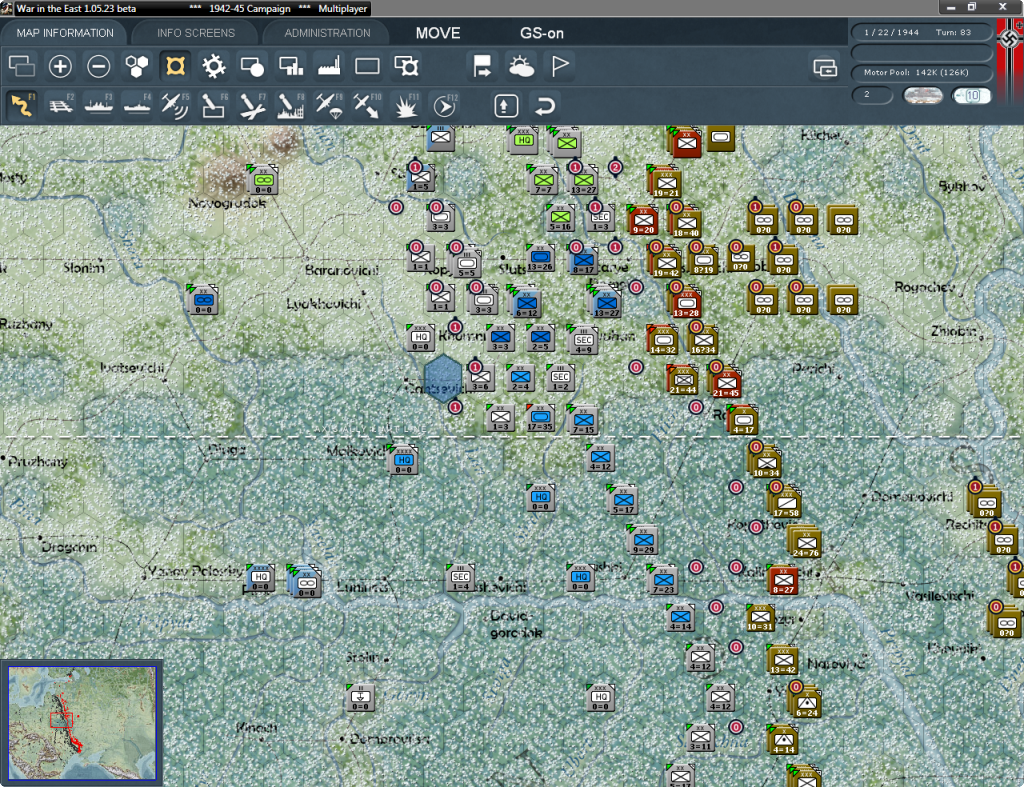Viewport: 1024px width, 787px height.
Task: Click the gear-shaped toolbar icon
Action: pos(214,66)
